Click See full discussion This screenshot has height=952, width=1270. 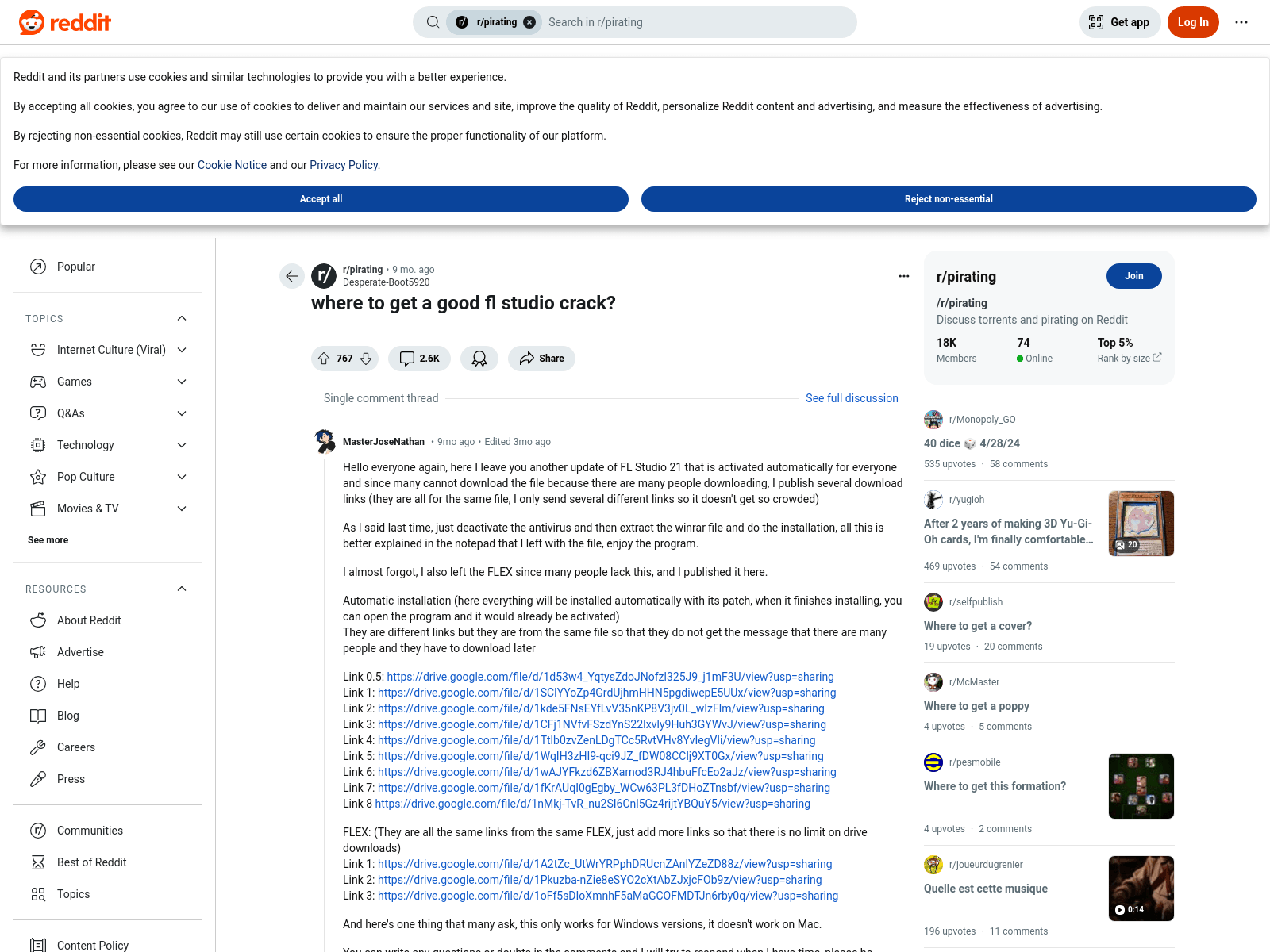pos(852,398)
